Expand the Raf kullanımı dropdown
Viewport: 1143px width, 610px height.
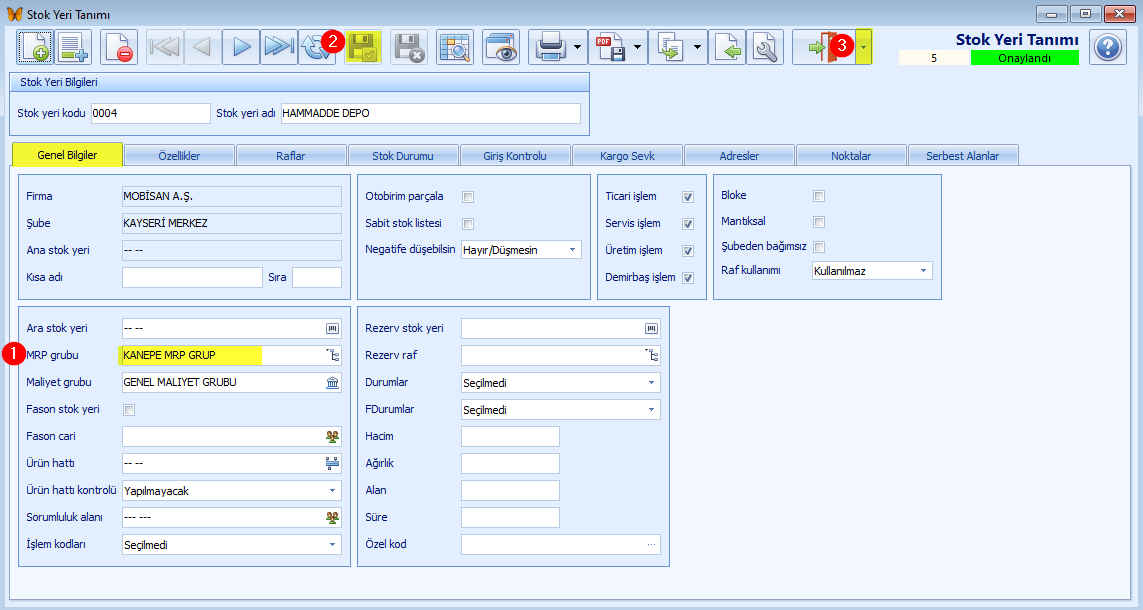(872, 270)
